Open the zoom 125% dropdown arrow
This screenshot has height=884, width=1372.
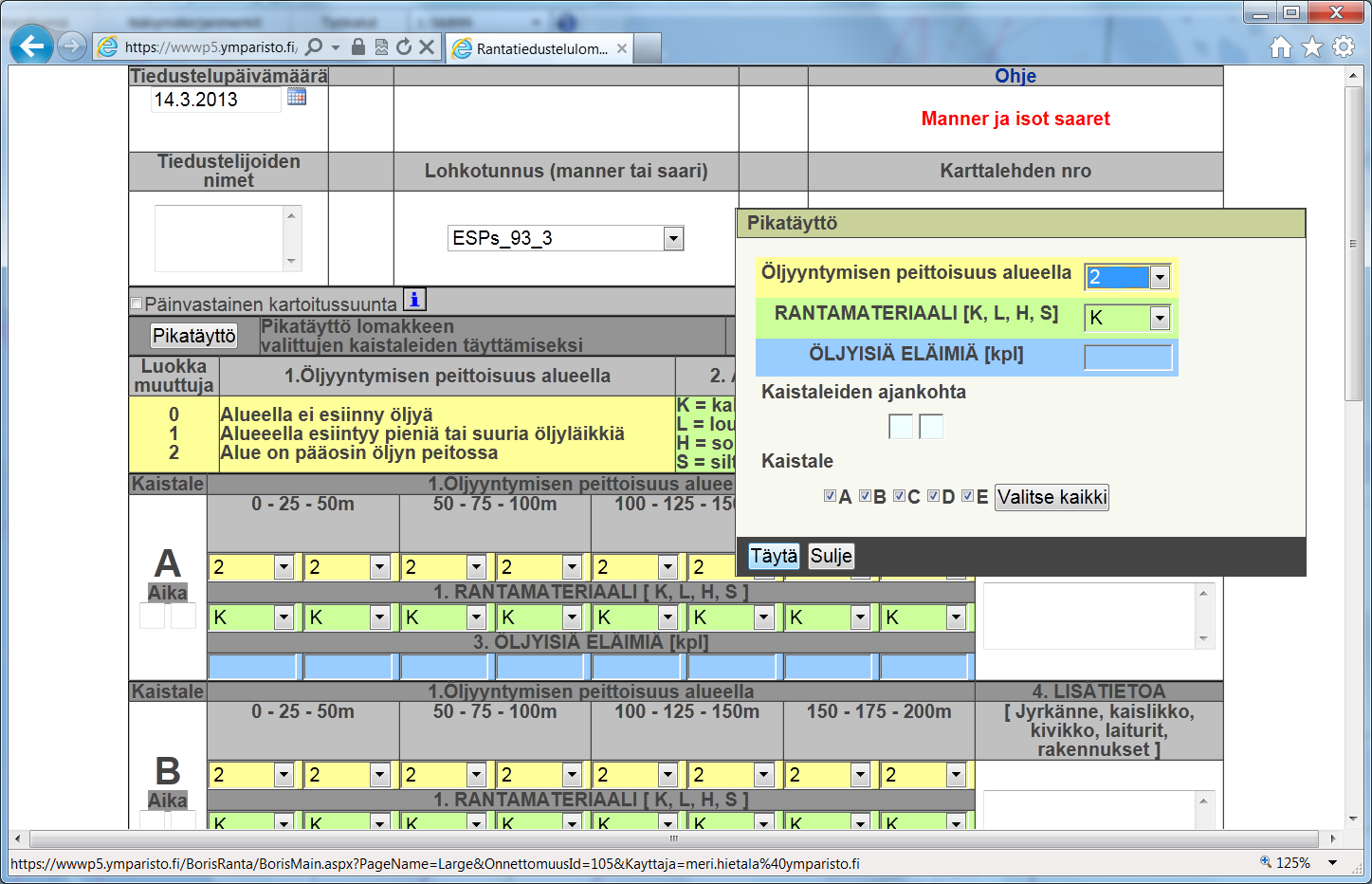[1332, 863]
